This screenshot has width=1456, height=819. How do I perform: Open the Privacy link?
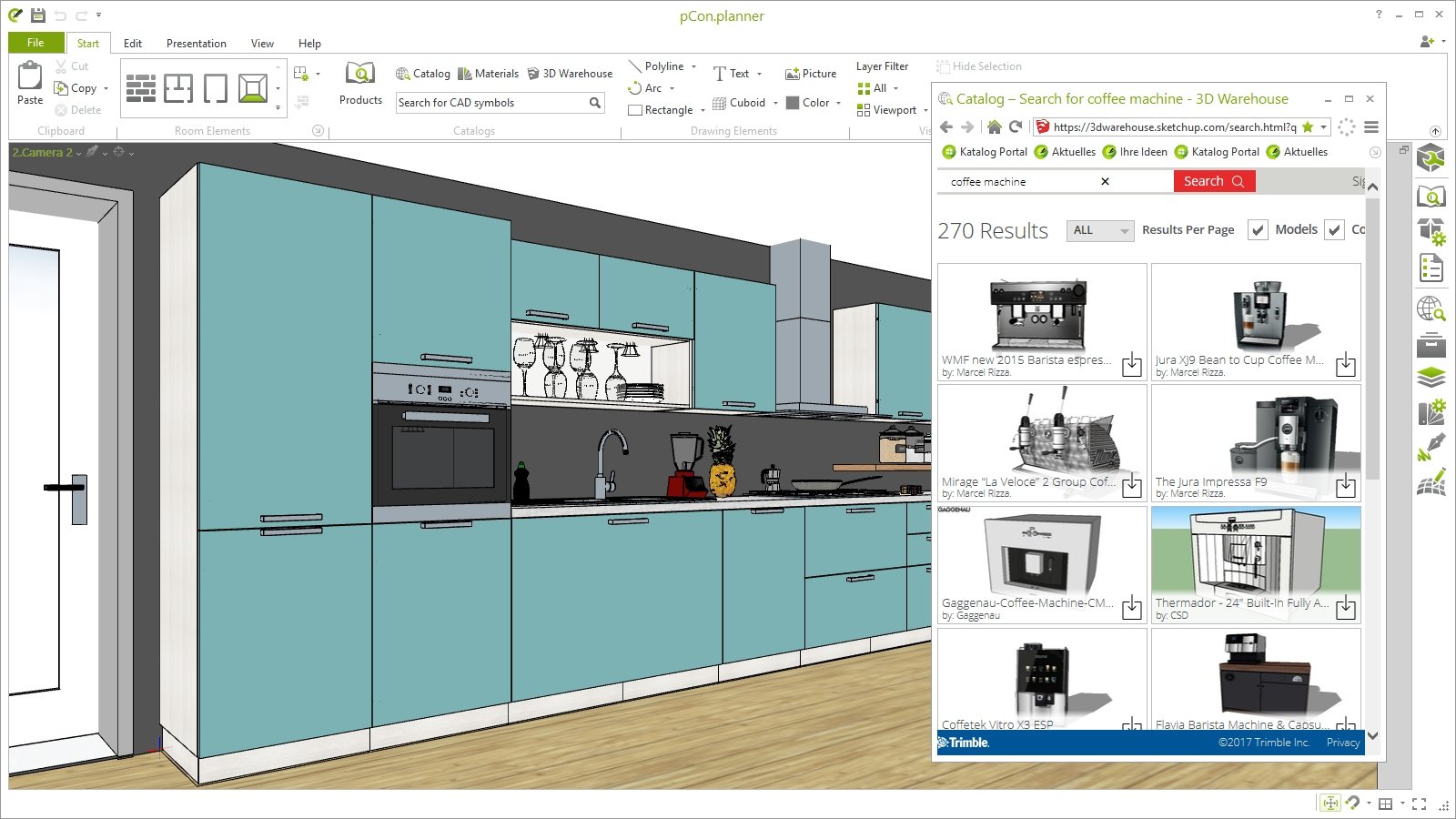click(1343, 743)
